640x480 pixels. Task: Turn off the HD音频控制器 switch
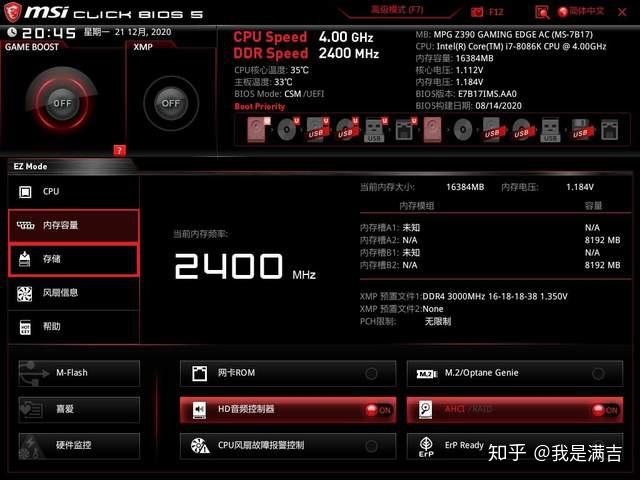(x=378, y=410)
